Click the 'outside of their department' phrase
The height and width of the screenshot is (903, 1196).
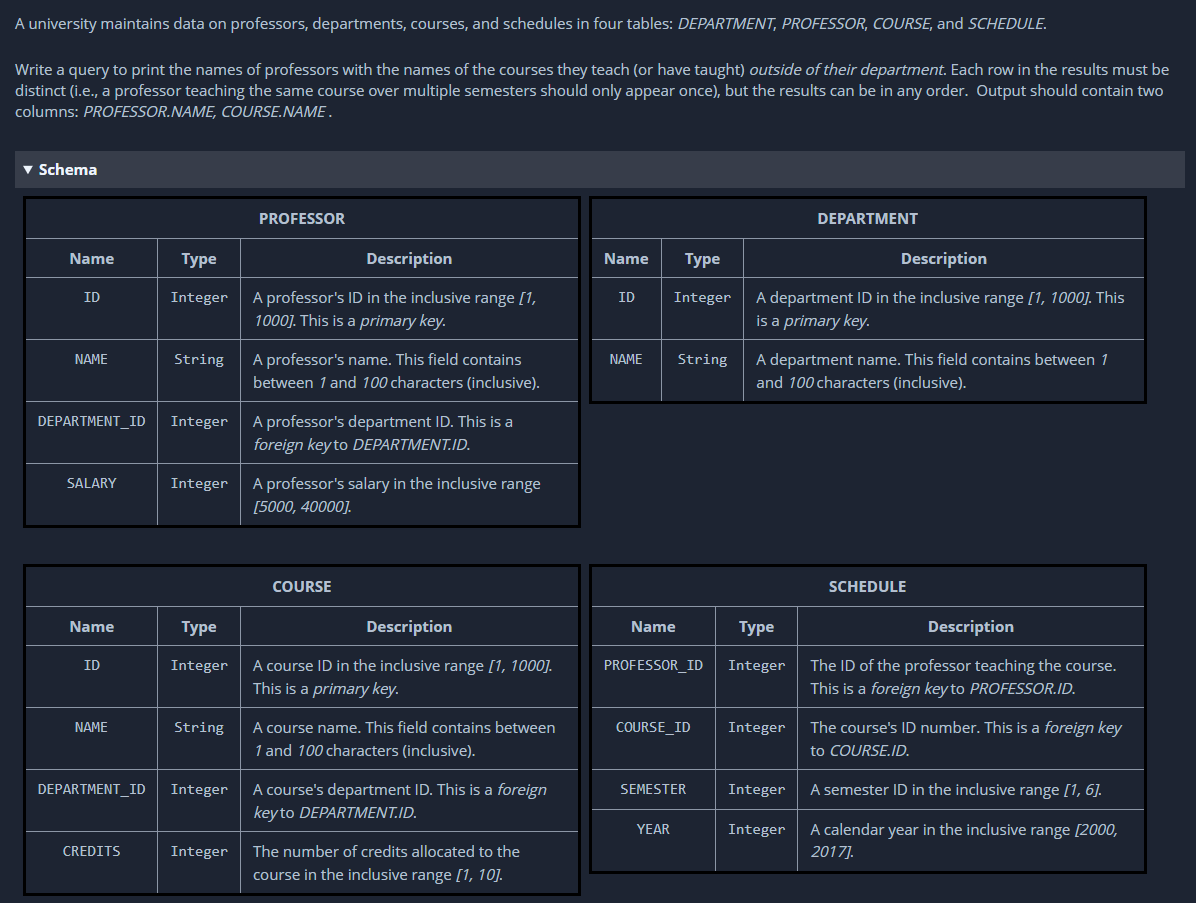pyautogui.click(x=847, y=69)
